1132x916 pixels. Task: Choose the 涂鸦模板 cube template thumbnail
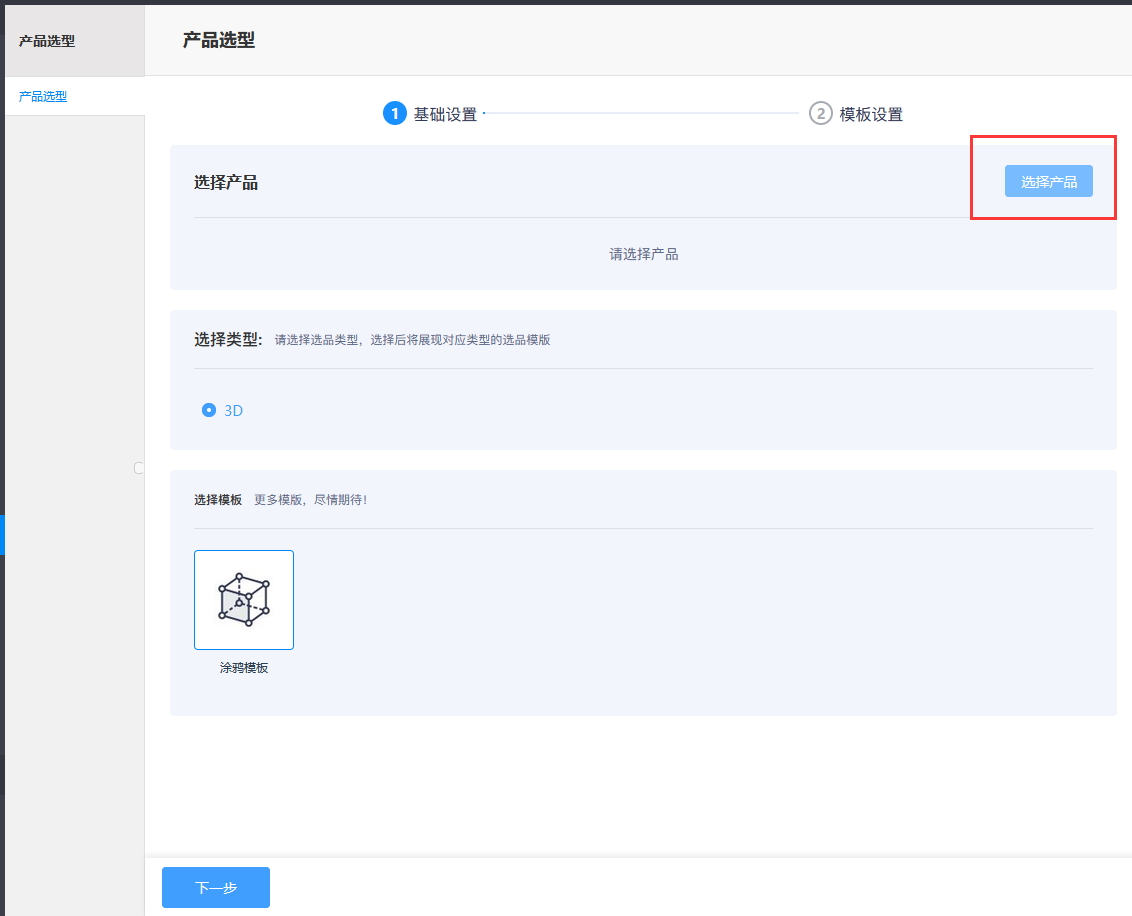[x=244, y=600]
